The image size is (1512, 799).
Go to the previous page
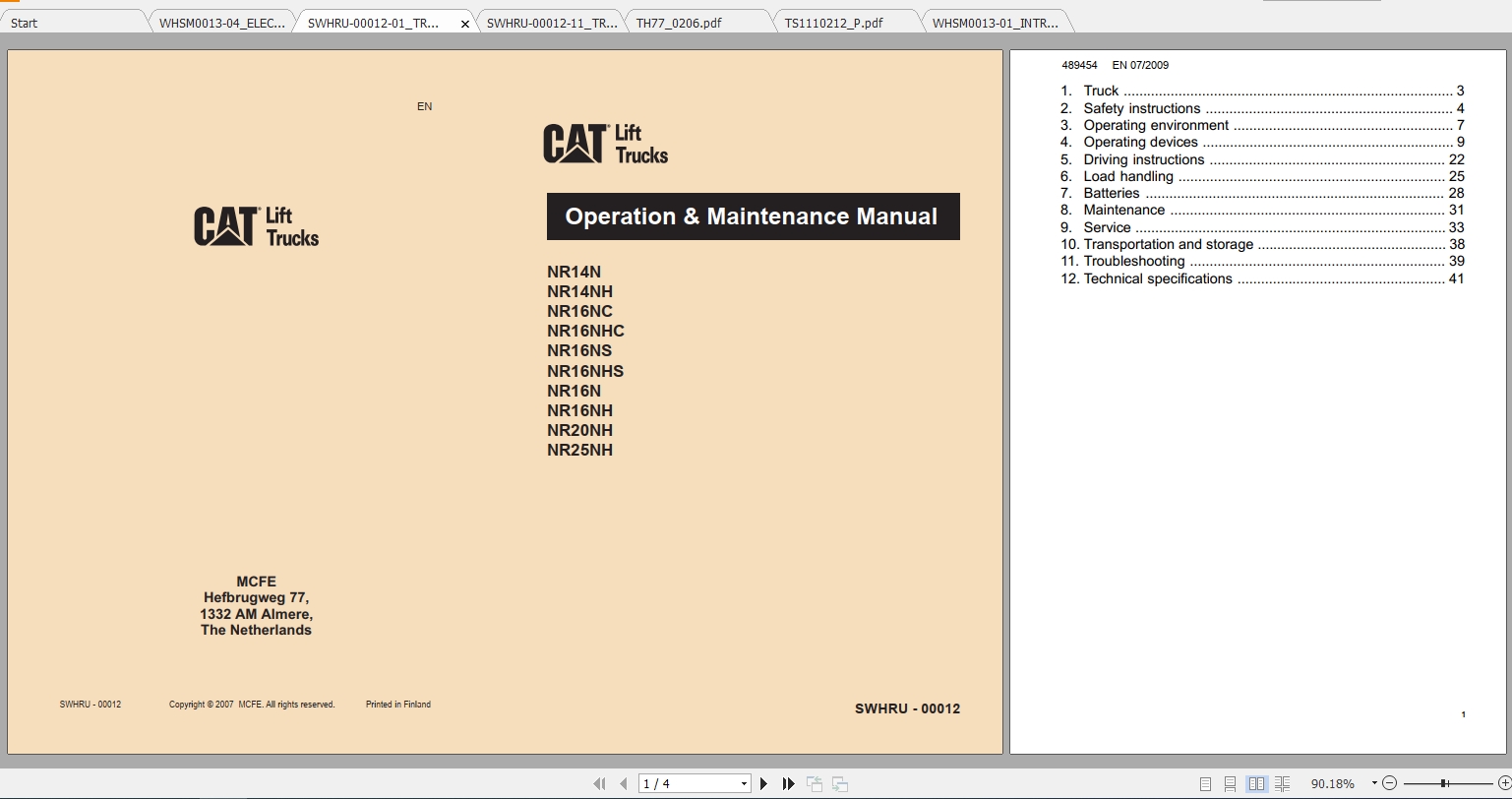click(623, 782)
